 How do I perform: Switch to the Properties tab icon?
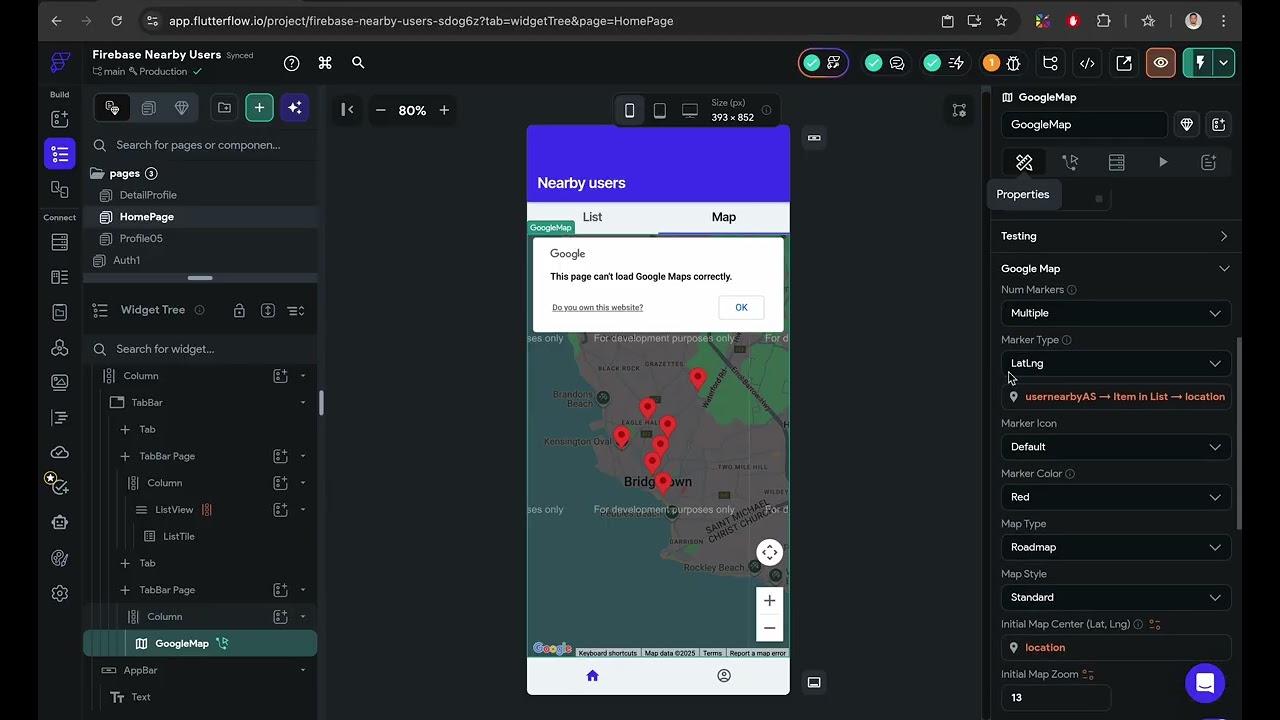[x=1024, y=162]
